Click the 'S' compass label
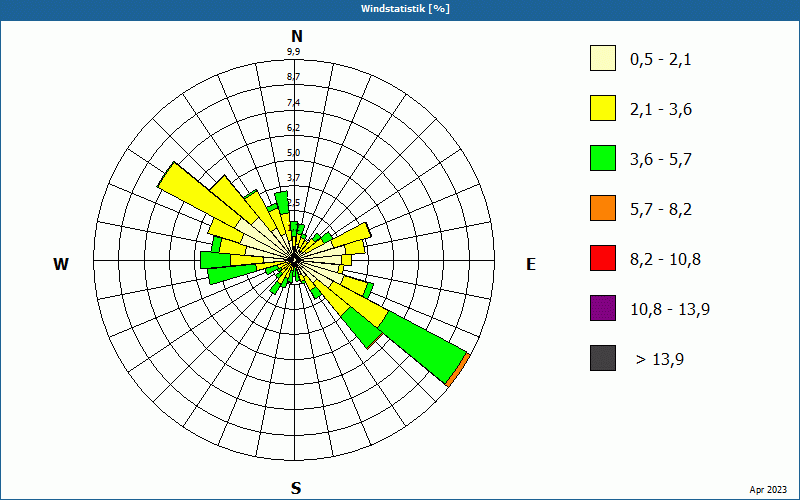The image size is (800, 500). tap(296, 488)
